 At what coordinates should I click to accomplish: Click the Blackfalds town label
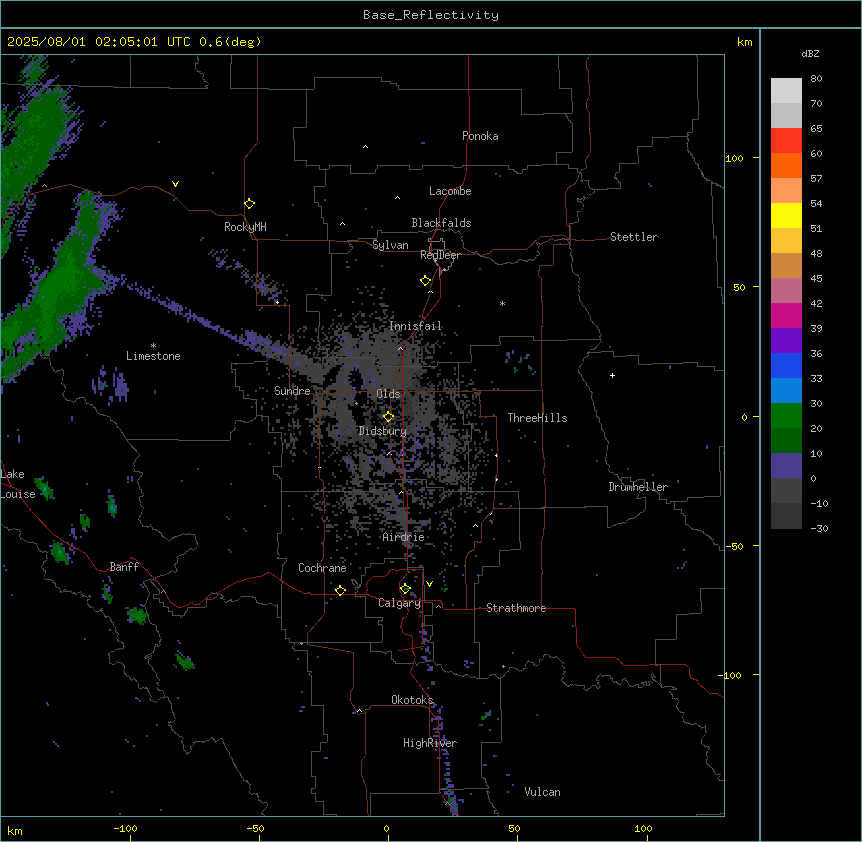click(441, 223)
